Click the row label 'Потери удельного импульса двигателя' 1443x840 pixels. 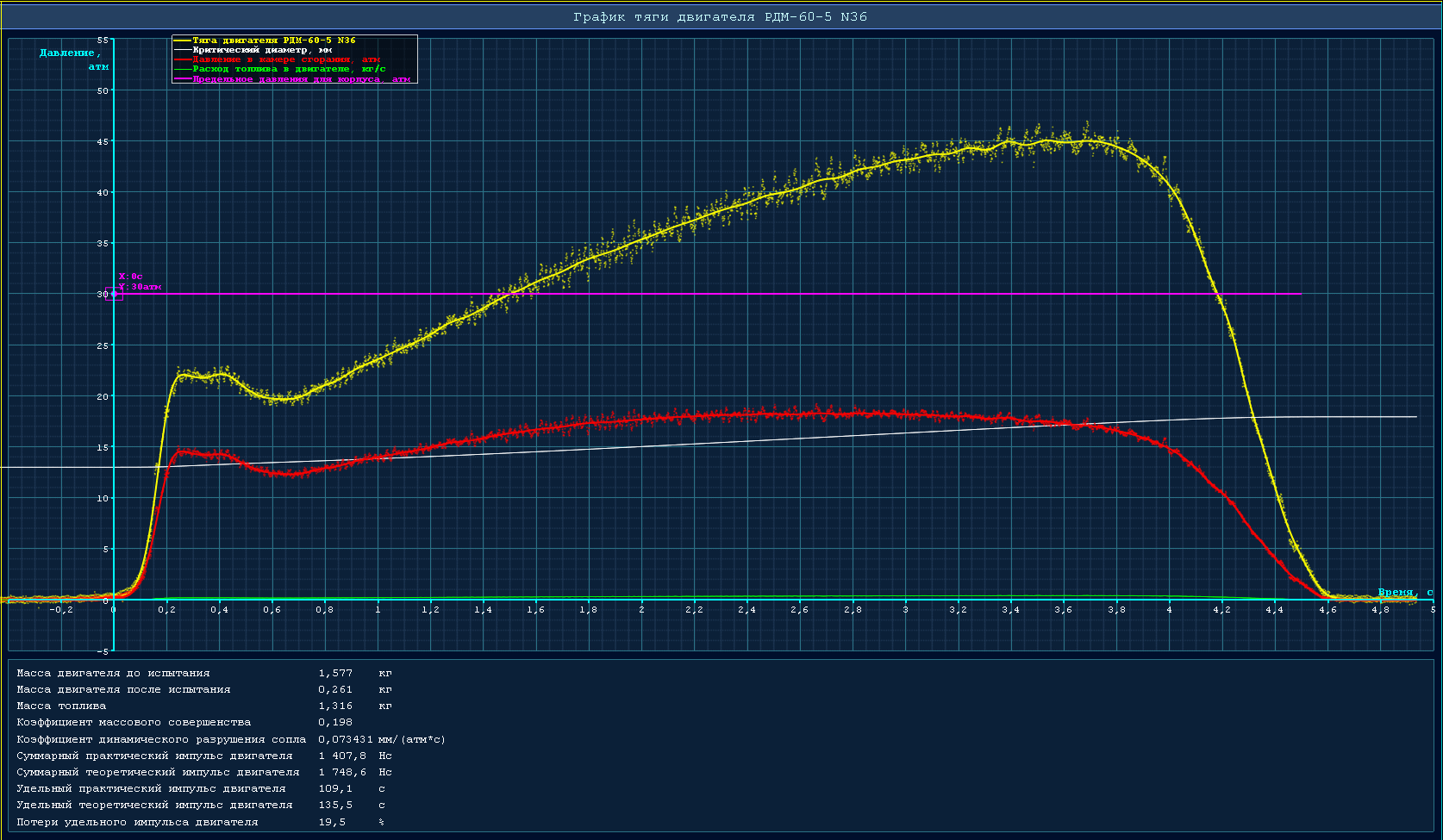[137, 822]
